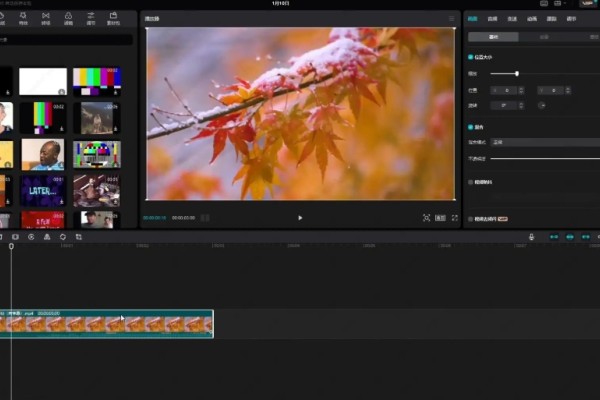
Task: Select the maple leaf video clip on timeline
Action: tap(106, 324)
